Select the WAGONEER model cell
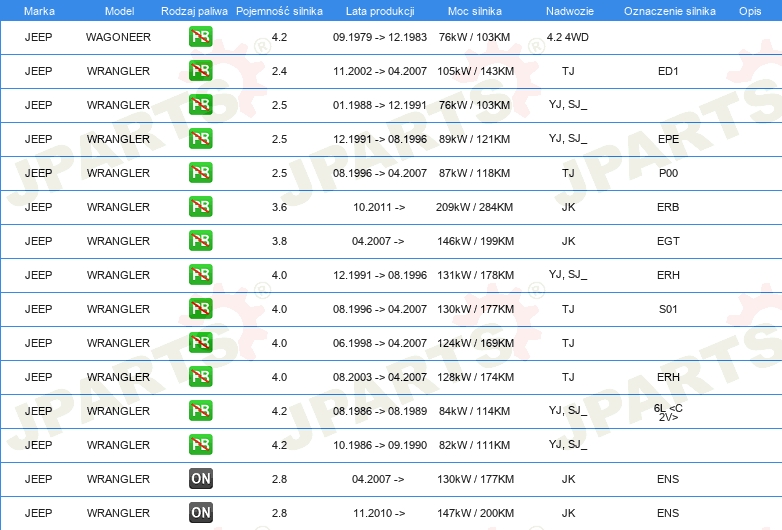 coord(118,37)
